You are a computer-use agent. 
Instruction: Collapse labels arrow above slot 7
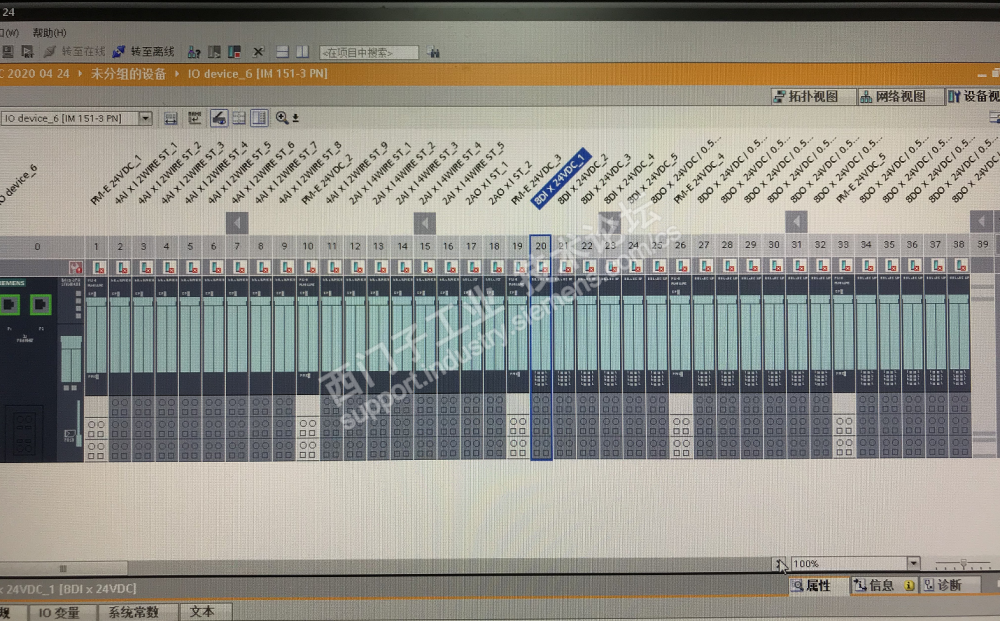(237, 223)
